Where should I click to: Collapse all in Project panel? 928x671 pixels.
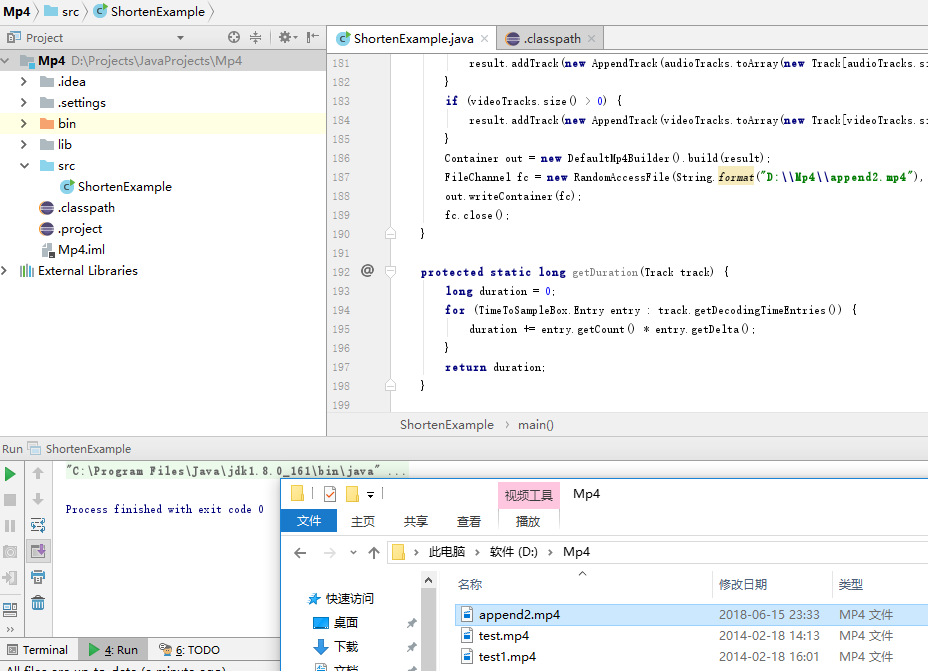click(256, 37)
